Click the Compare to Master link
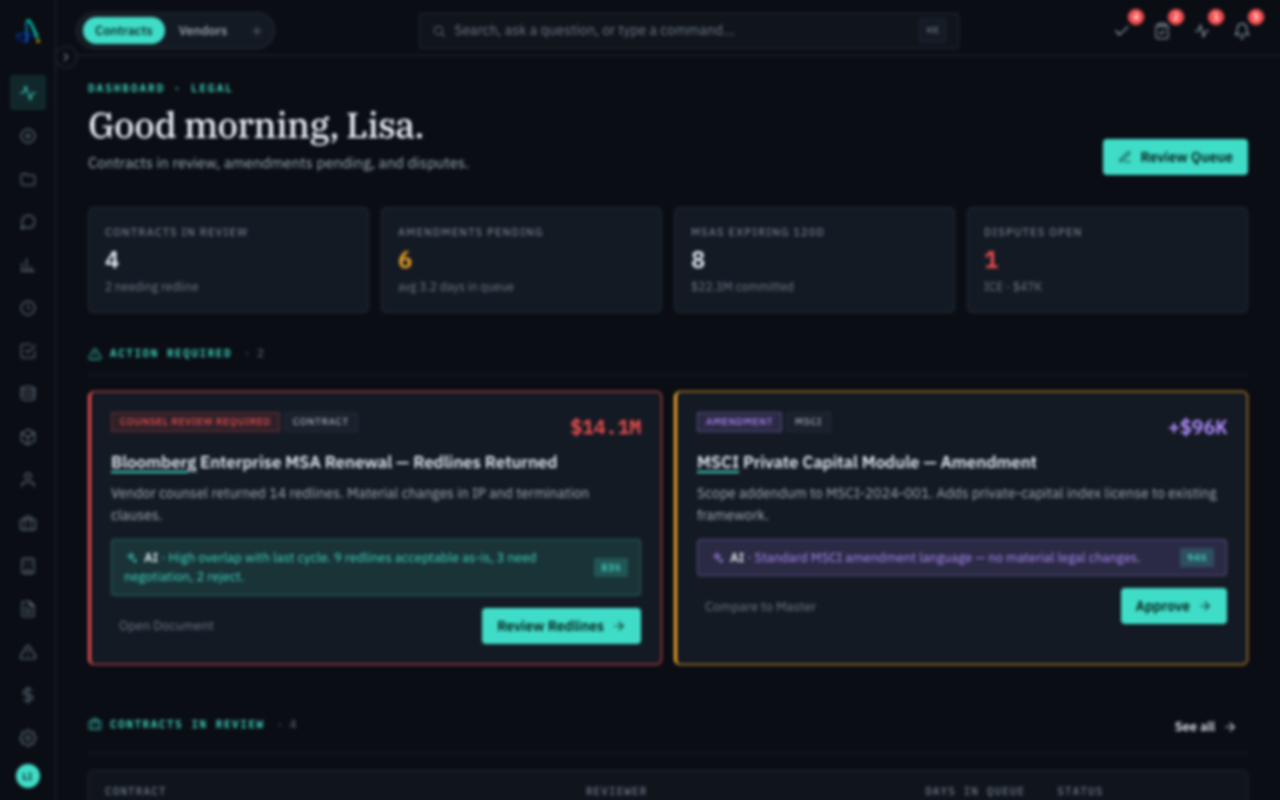 point(760,606)
